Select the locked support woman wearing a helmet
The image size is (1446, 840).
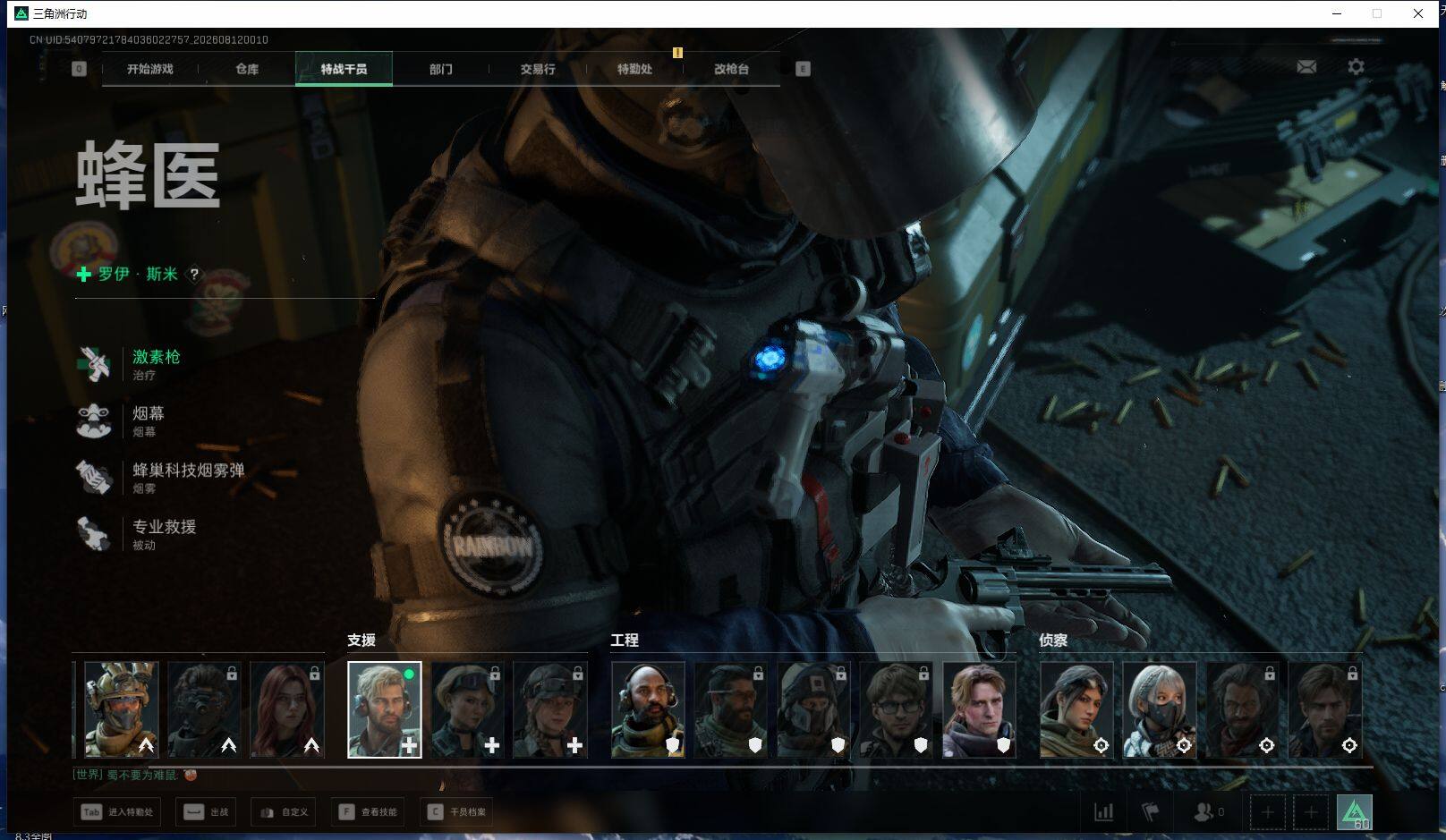[550, 709]
